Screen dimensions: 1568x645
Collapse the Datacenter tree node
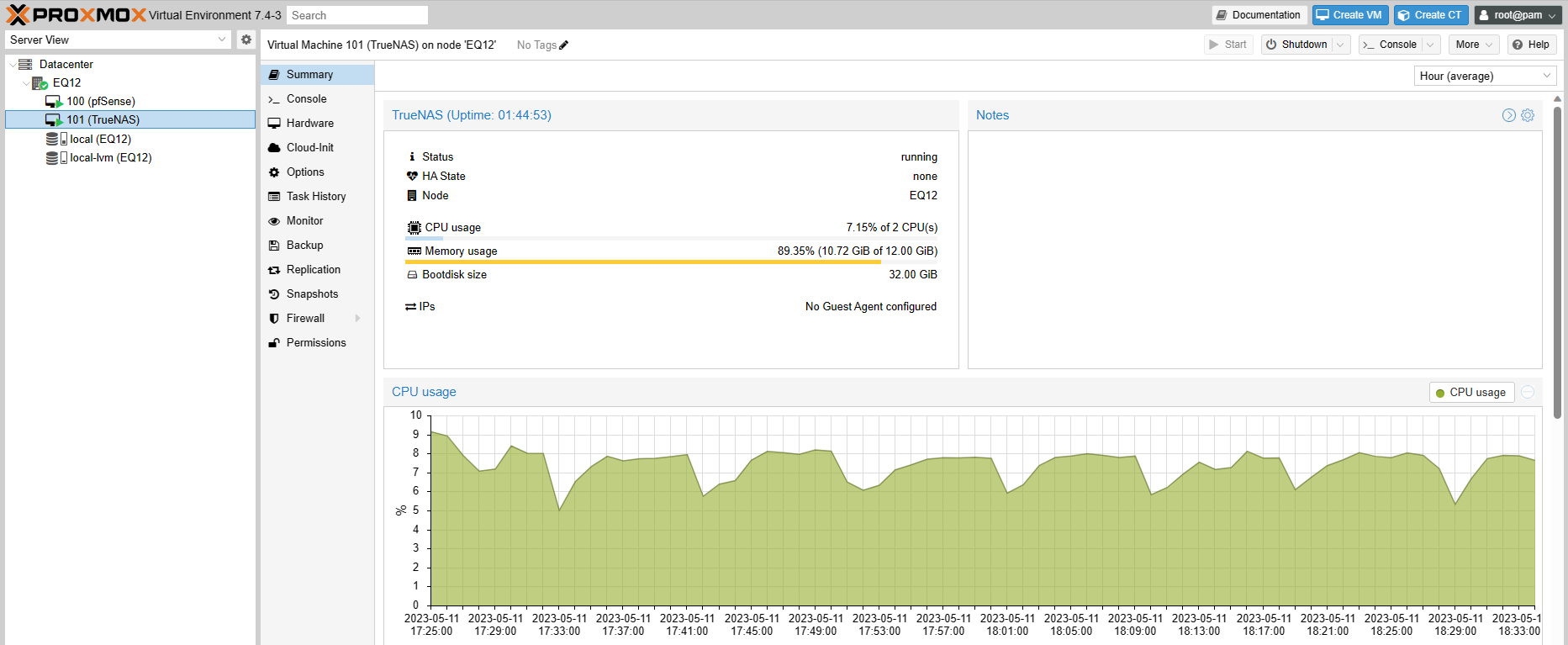[x=12, y=64]
